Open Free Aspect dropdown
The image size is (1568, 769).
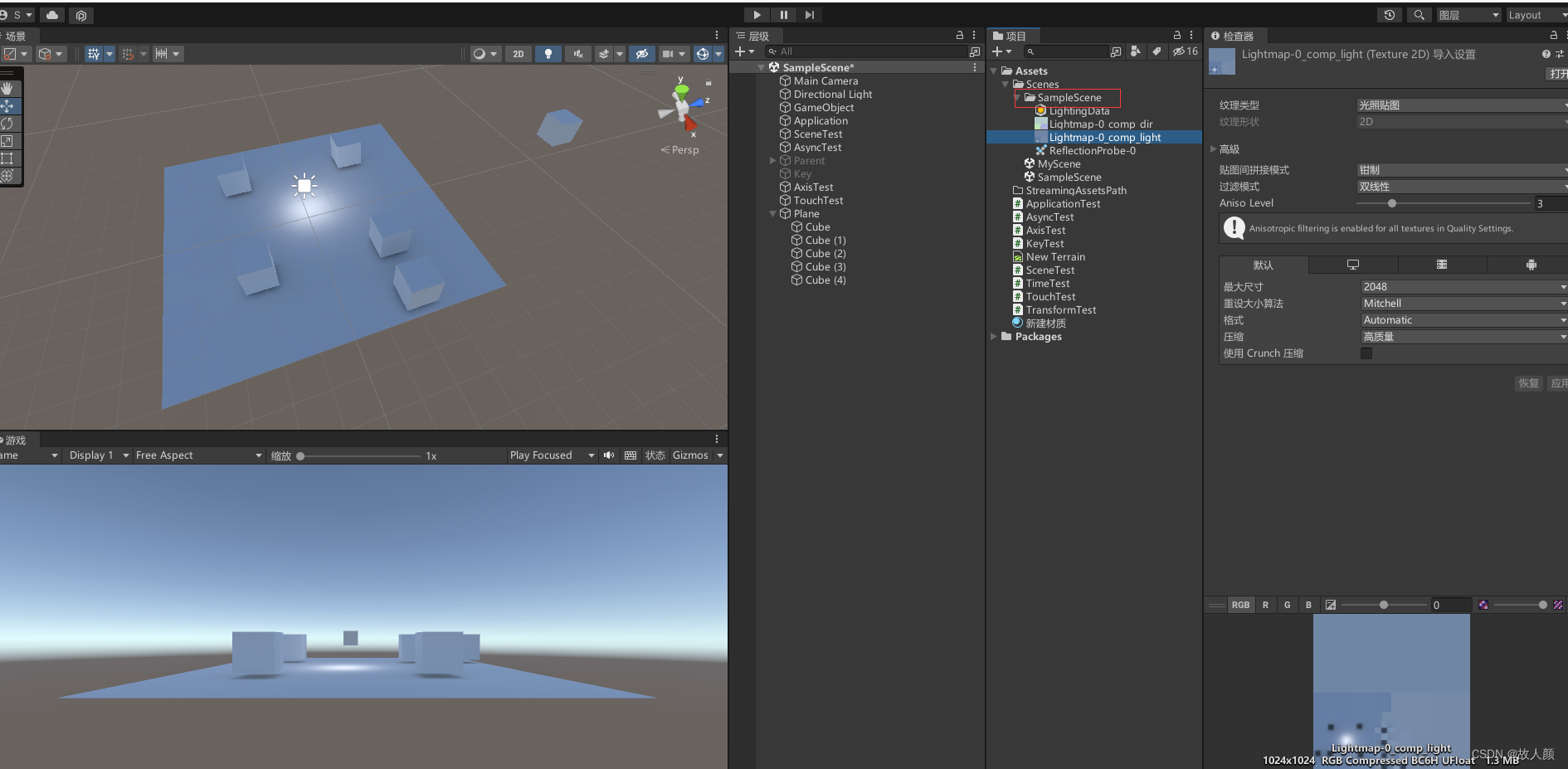198,455
